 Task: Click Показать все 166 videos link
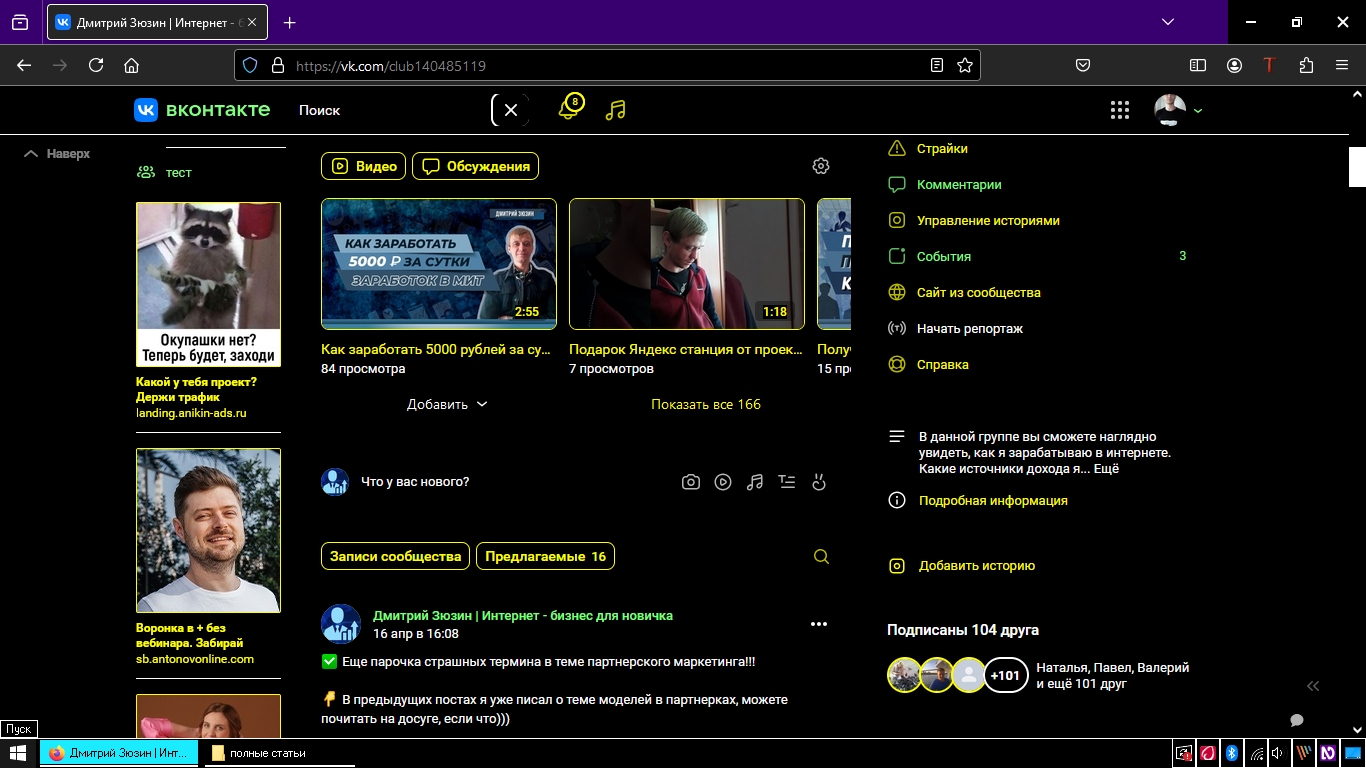[706, 404]
